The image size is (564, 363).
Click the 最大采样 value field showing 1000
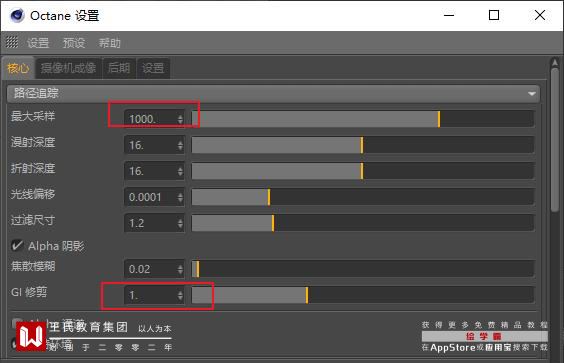click(x=155, y=119)
